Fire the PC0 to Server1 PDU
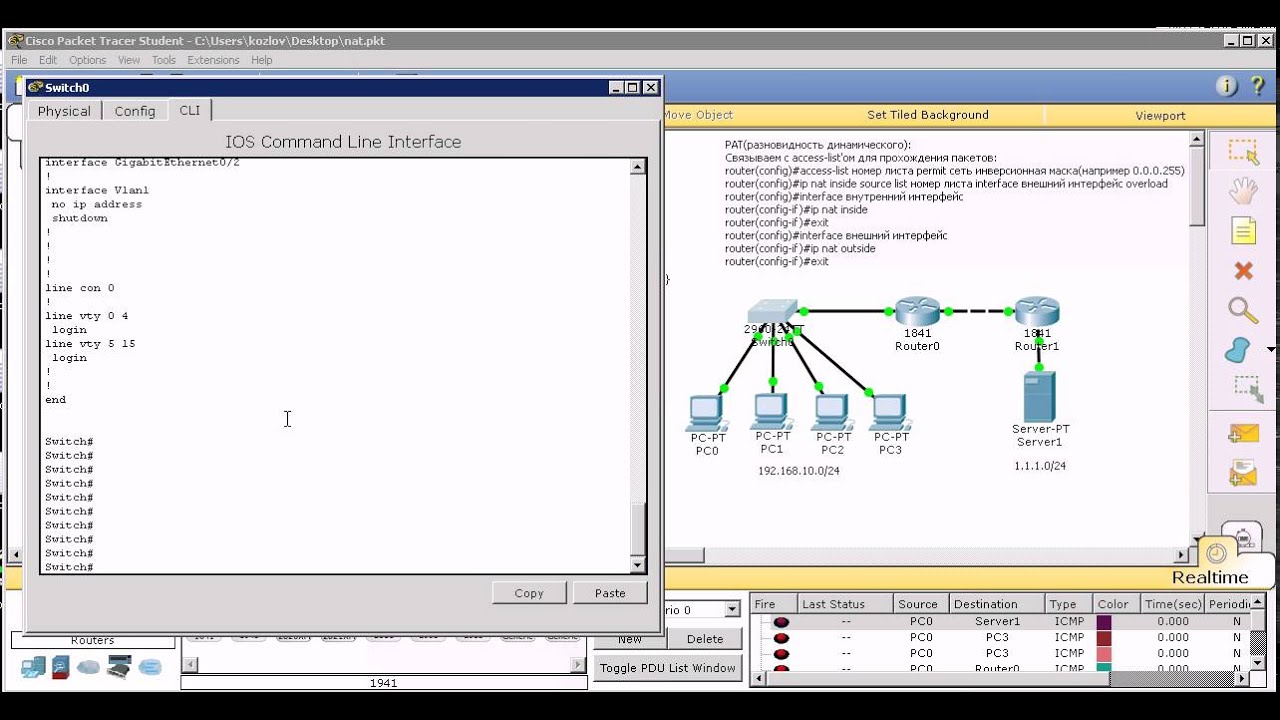 pyautogui.click(x=782, y=621)
